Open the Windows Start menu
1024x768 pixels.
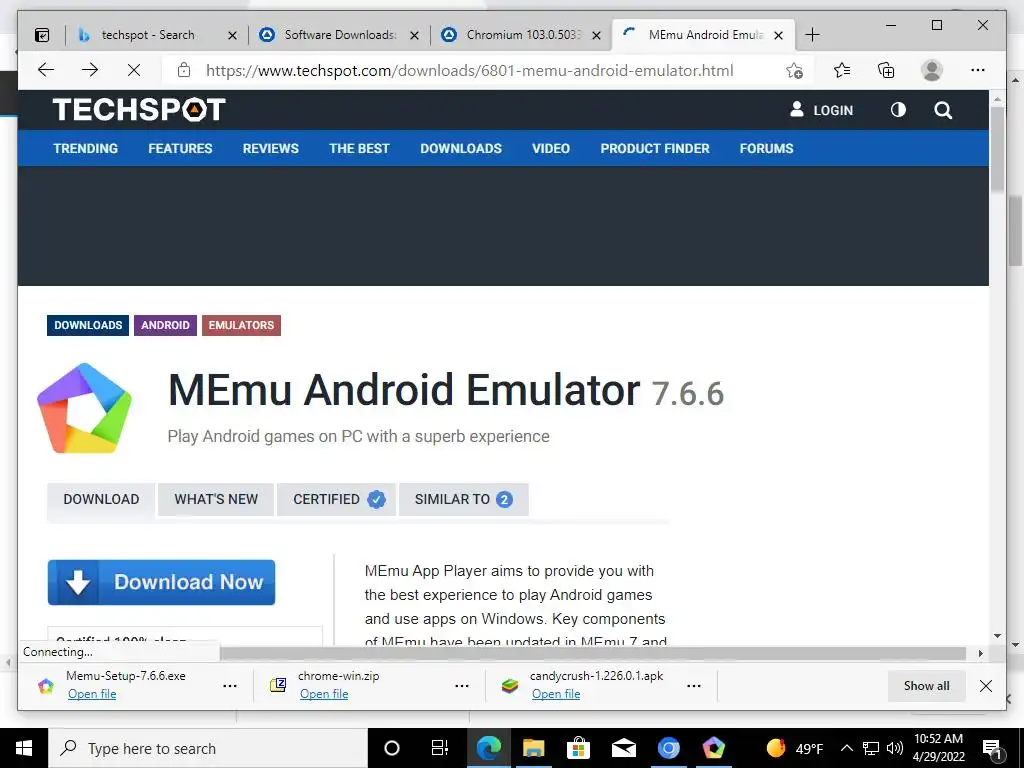[x=24, y=748]
